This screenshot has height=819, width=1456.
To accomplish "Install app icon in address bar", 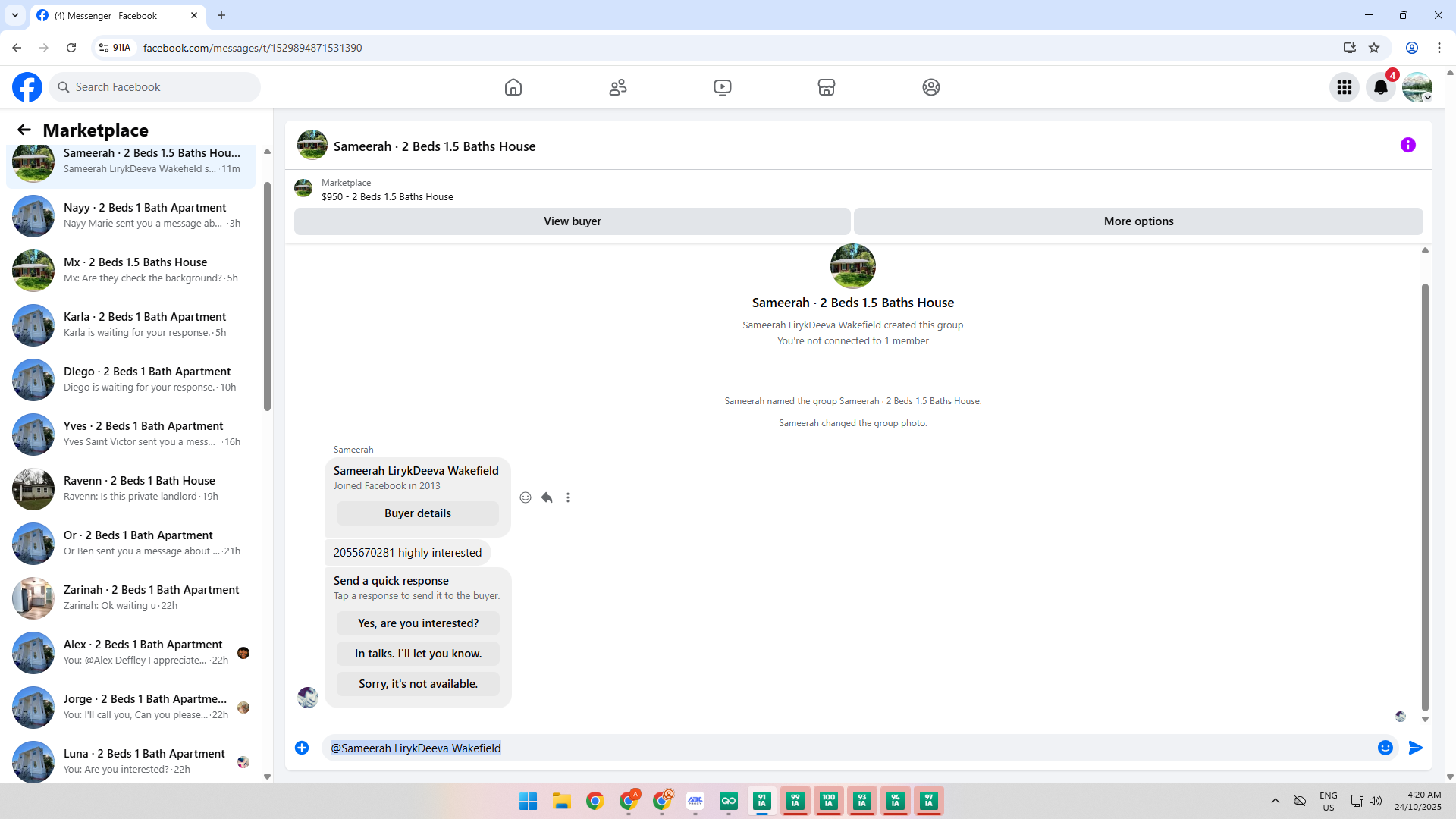I will pos(1350,48).
